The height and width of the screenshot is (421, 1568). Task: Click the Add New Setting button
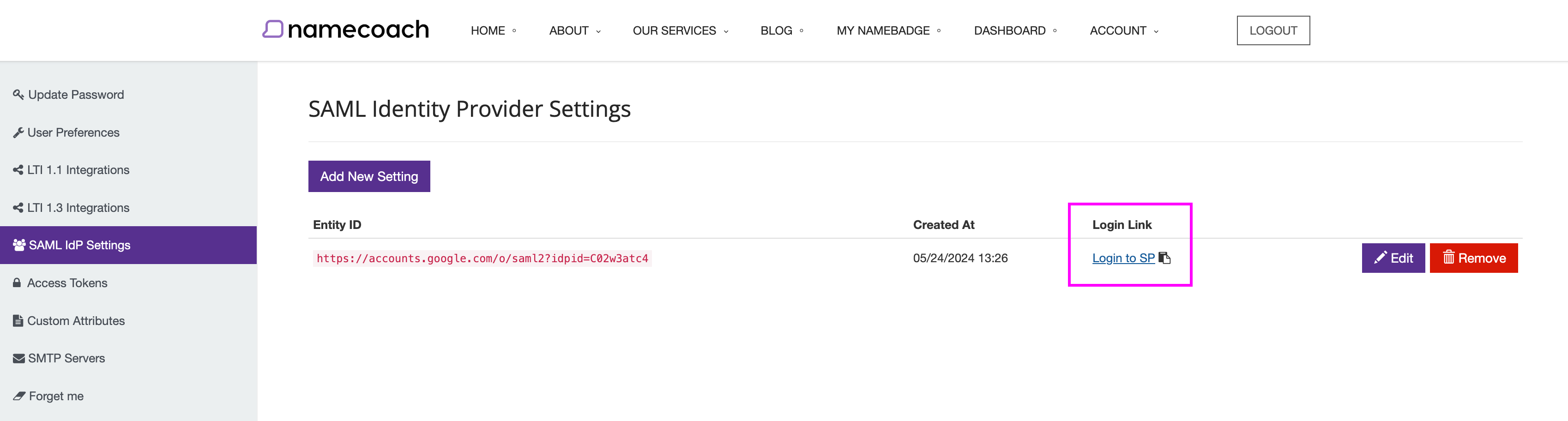tap(369, 176)
